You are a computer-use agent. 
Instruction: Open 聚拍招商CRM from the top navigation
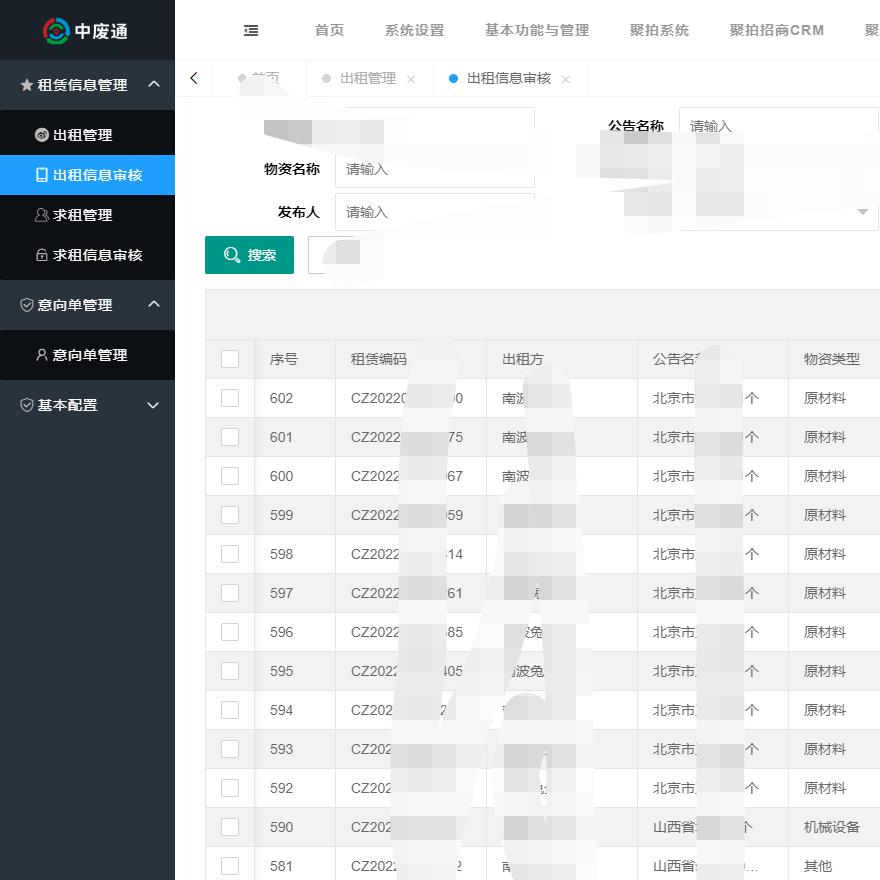click(778, 30)
